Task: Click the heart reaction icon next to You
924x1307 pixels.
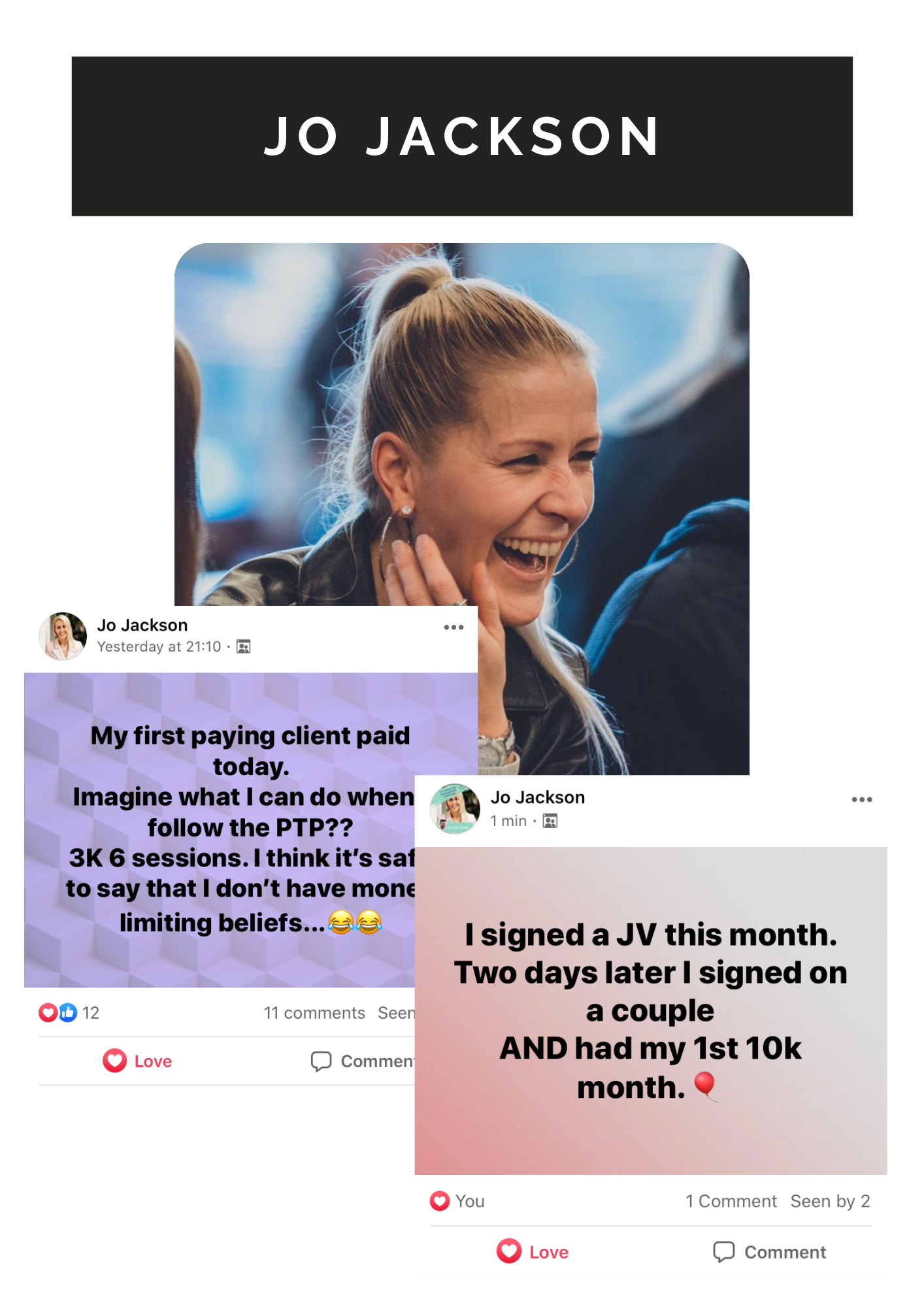Action: (x=440, y=1201)
